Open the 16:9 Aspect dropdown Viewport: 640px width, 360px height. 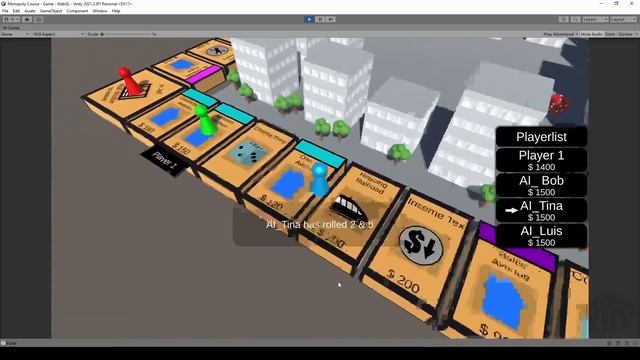58,34
